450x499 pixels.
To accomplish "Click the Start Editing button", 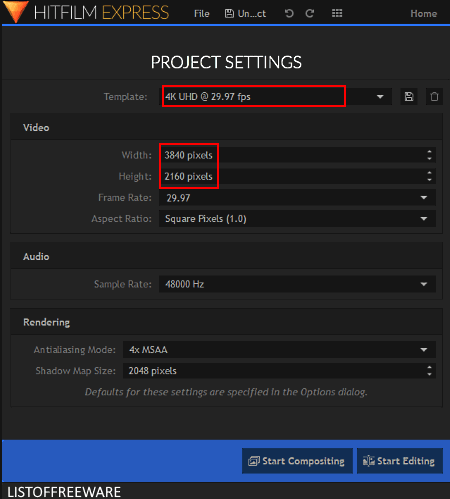I will point(400,461).
